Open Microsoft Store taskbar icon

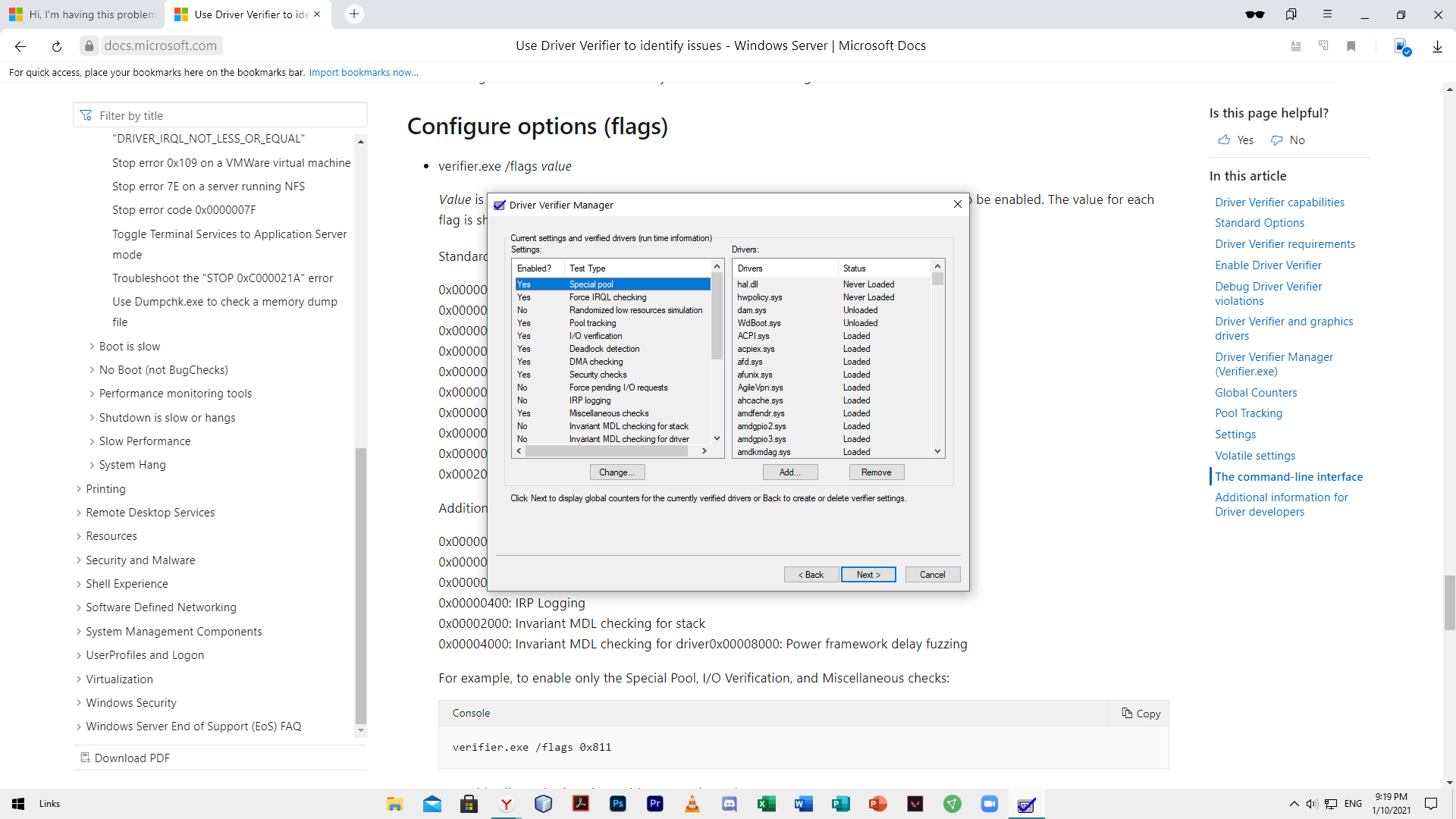[469, 804]
